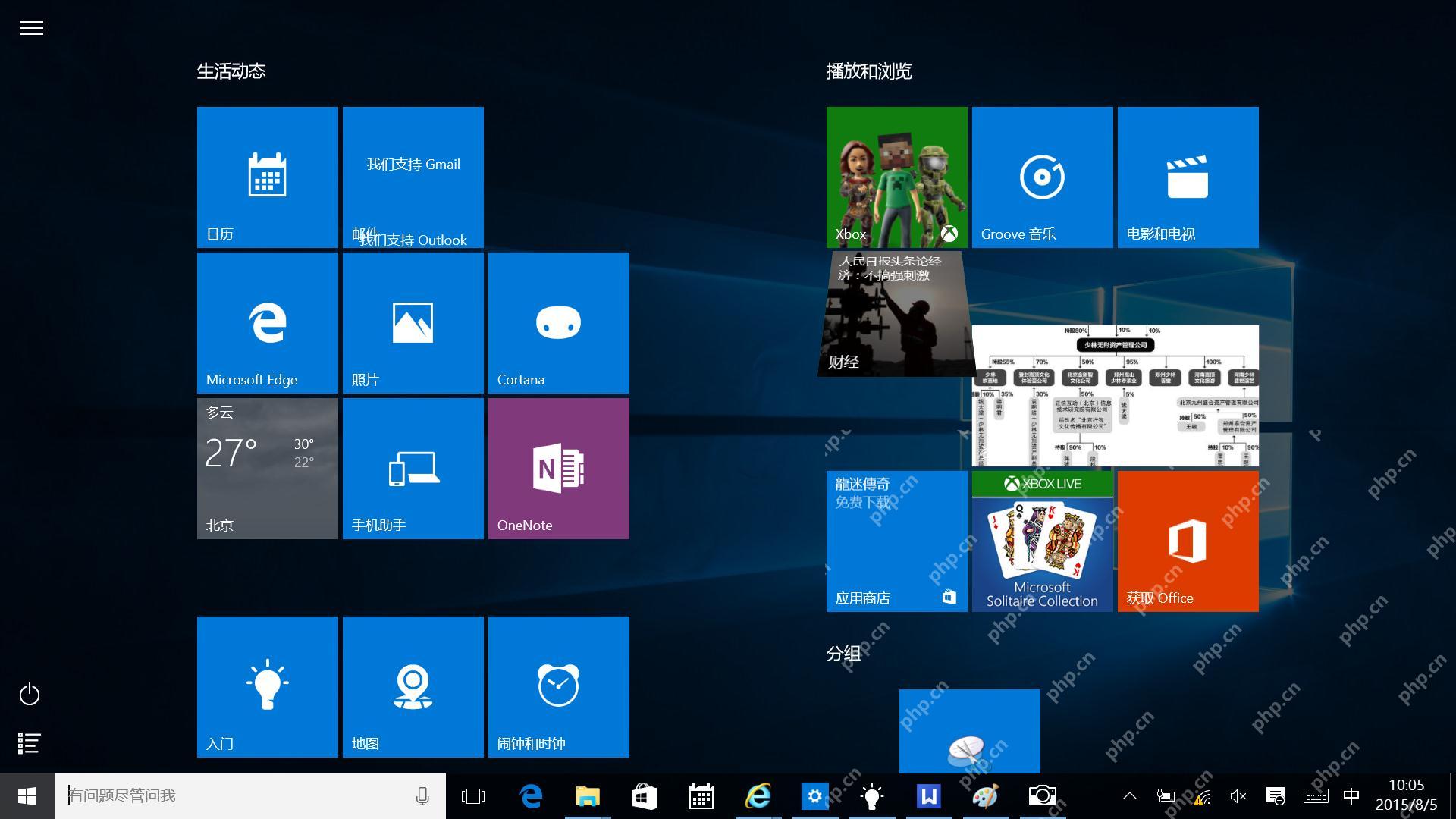Image resolution: width=1456 pixels, height=819 pixels.
Task: Open the Store (应用商店) tile
Action: point(897,541)
